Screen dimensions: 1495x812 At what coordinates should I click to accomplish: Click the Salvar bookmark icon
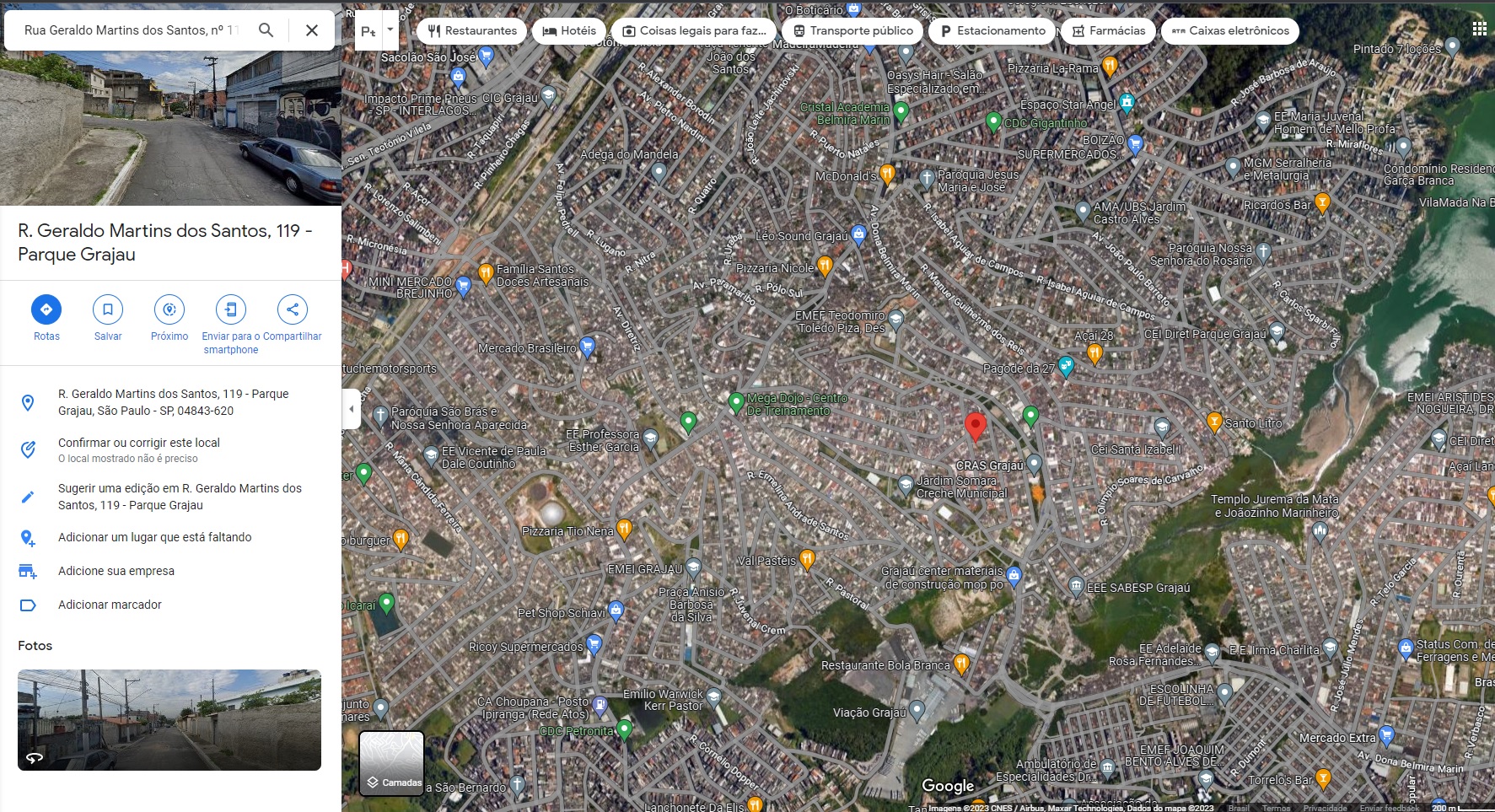(x=108, y=309)
